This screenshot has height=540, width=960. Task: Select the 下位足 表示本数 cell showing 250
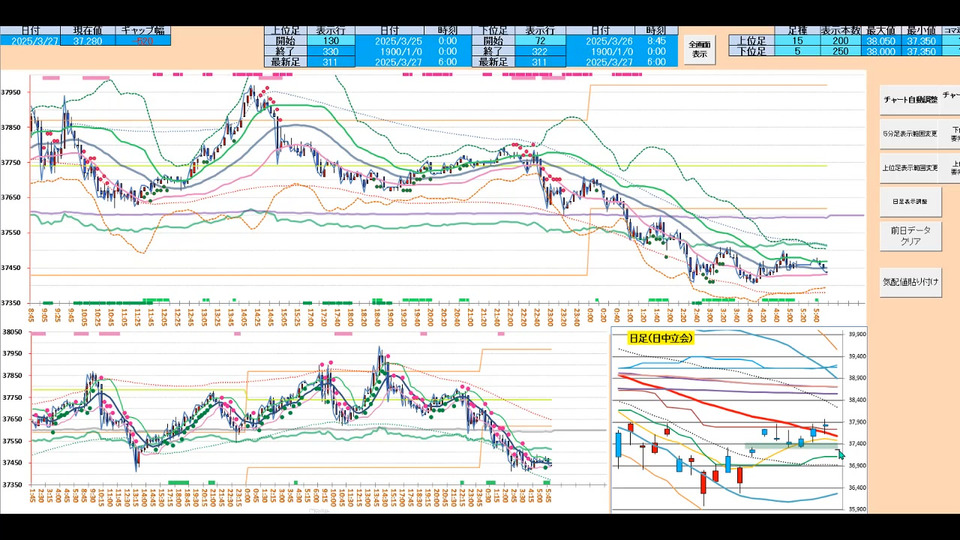[x=841, y=51]
